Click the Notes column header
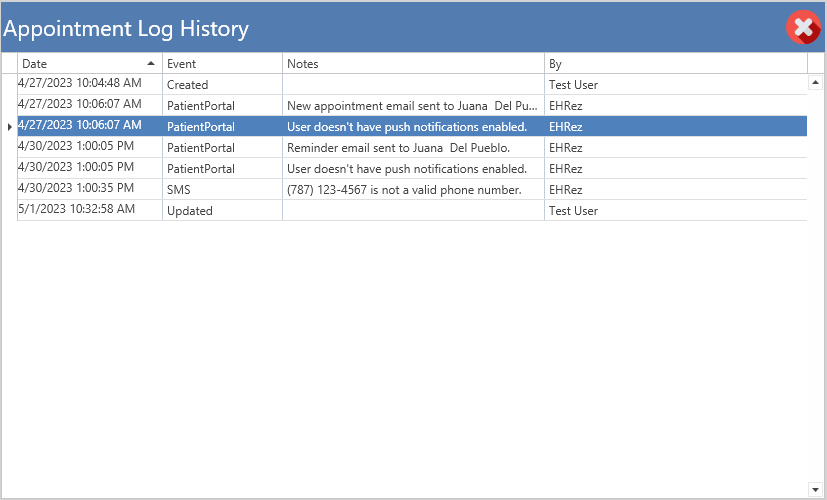Screen dimensions: 827x500 click(413, 64)
